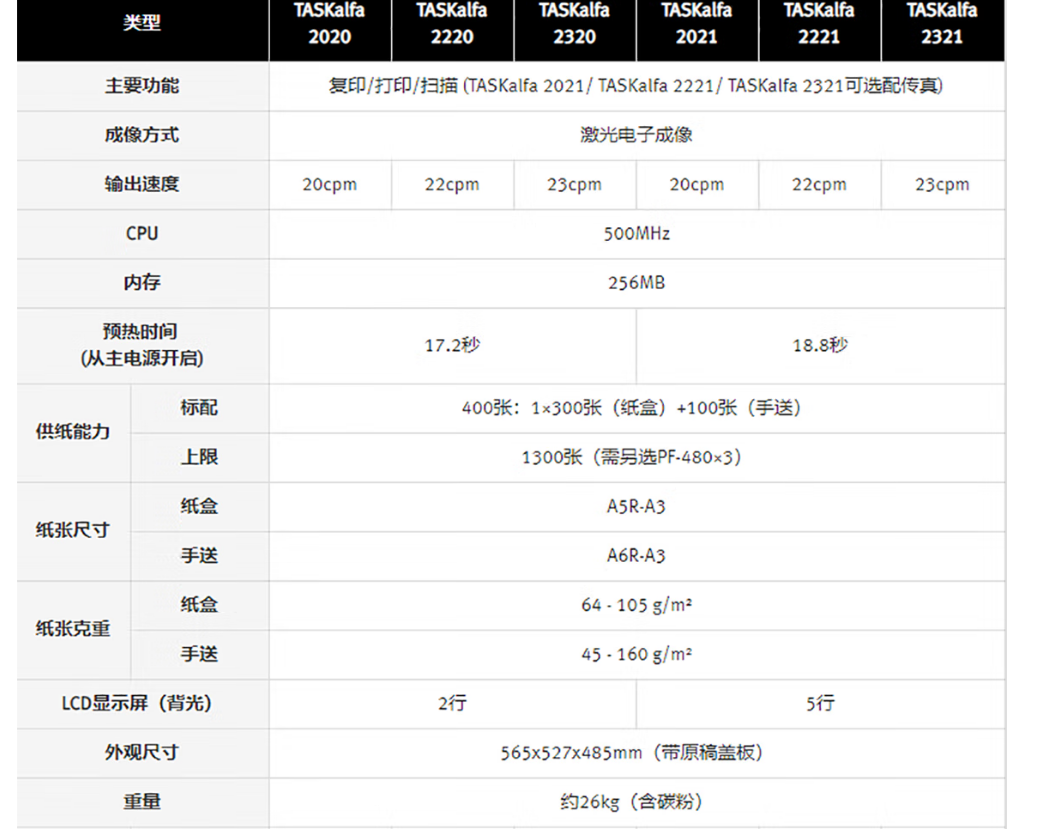1060x829 pixels.
Task: Click the 输出速度 row label
Action: pos(142,184)
